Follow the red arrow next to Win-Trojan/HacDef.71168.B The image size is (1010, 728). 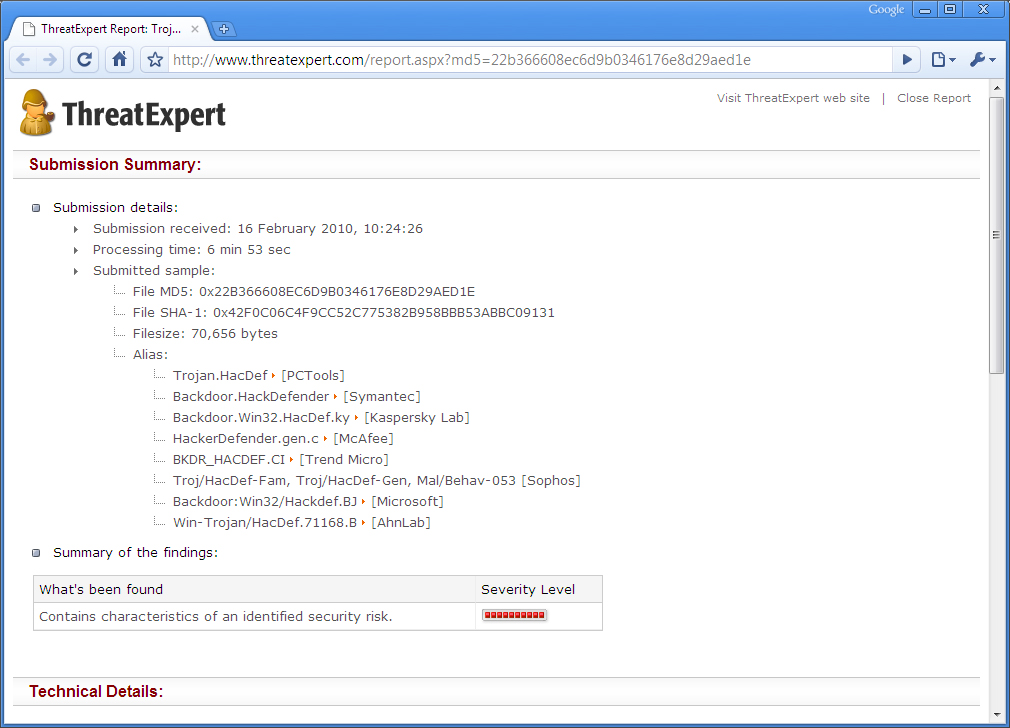click(x=364, y=523)
